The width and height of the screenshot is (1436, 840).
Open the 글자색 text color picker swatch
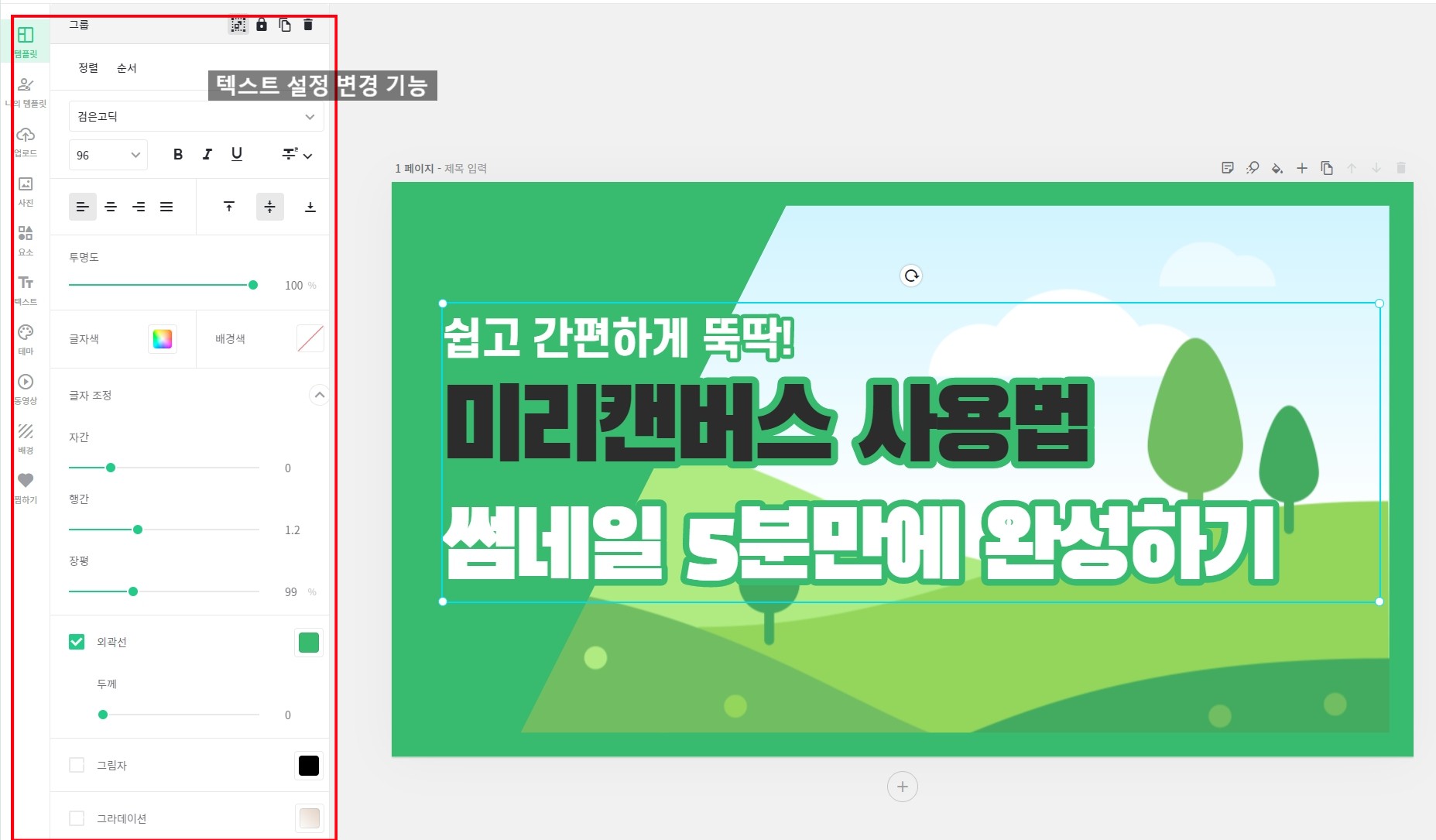pyautogui.click(x=163, y=338)
